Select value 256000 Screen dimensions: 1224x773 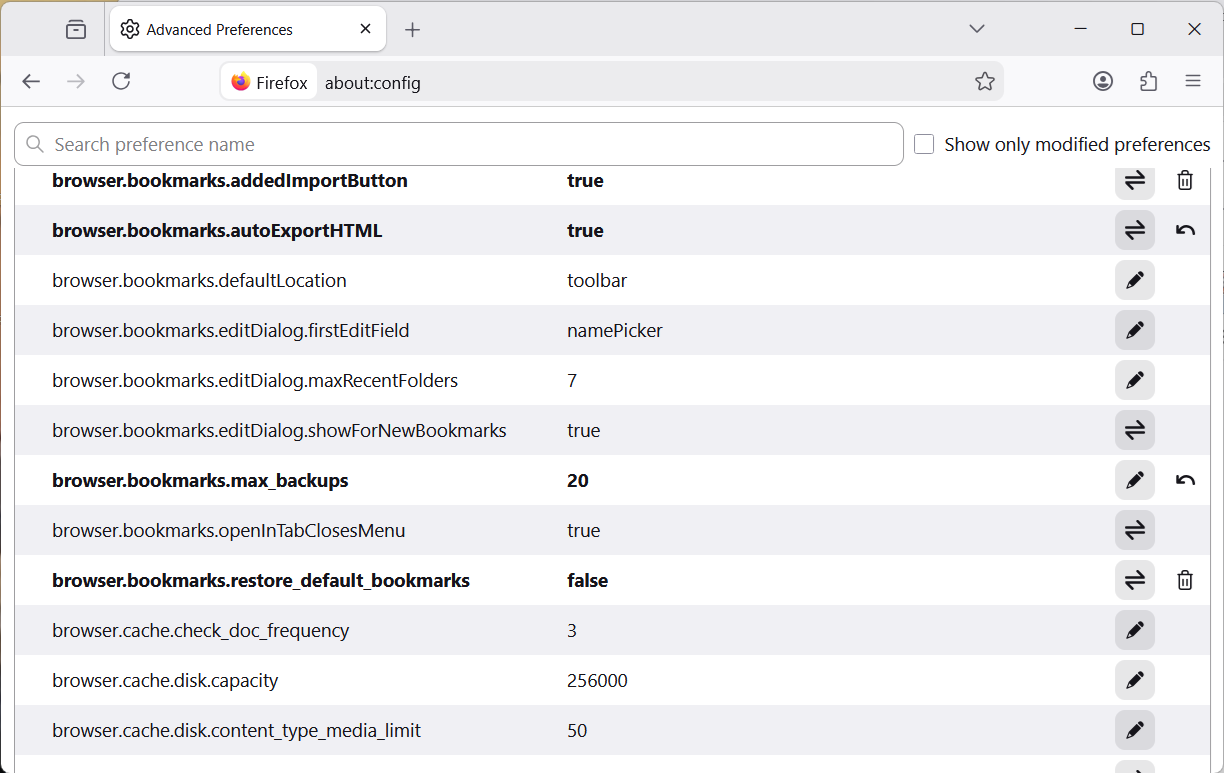pyautogui.click(x=597, y=681)
